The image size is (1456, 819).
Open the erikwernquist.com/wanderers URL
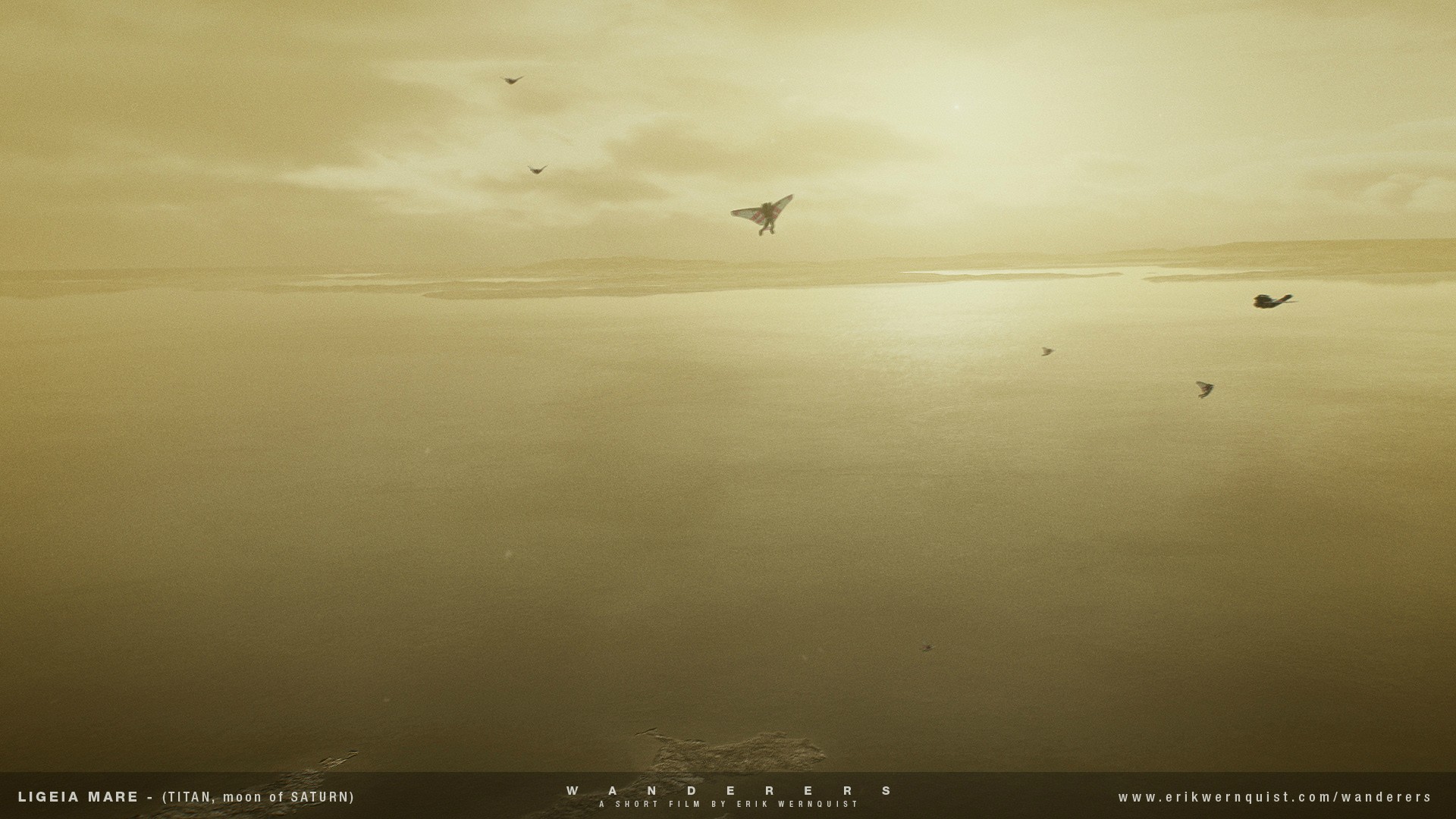1275,797
